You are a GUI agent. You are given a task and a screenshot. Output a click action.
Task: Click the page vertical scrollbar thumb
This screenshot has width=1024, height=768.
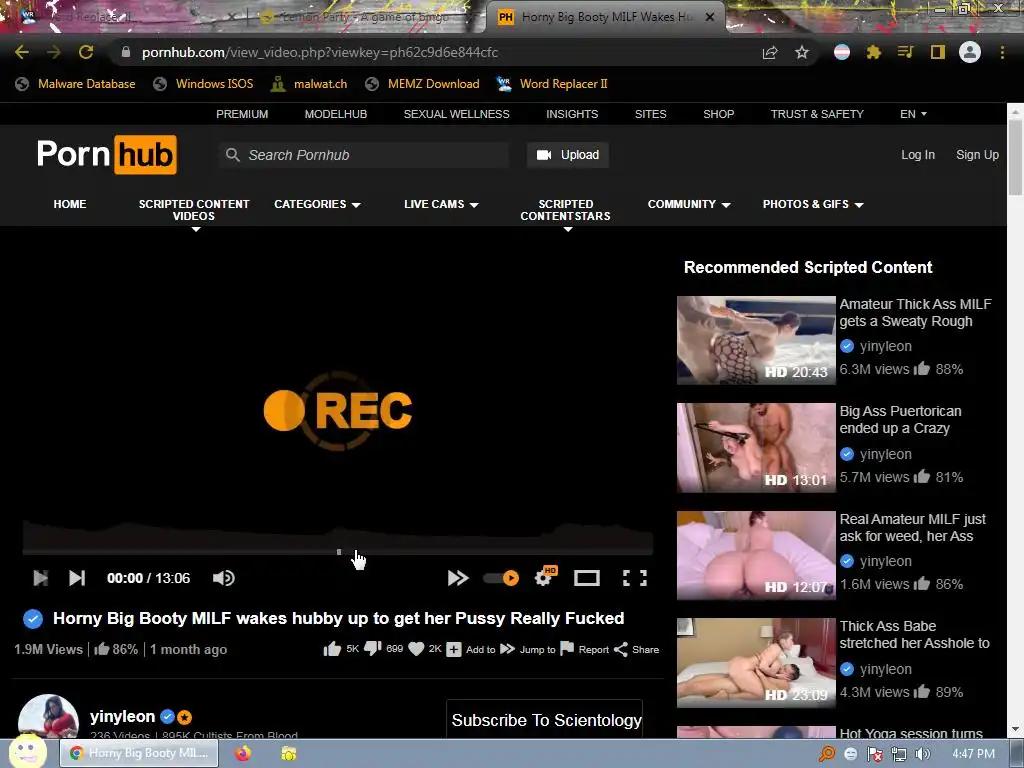pyautogui.click(x=1015, y=157)
